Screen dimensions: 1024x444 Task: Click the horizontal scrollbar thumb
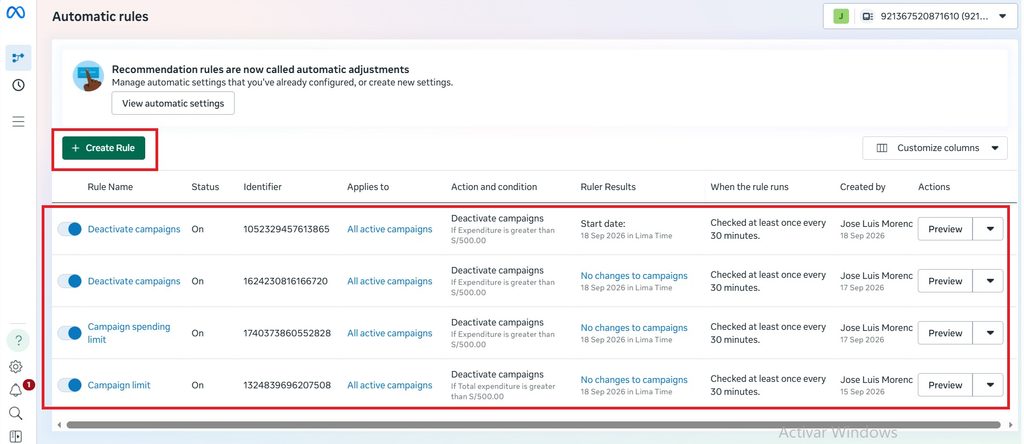coord(533,425)
